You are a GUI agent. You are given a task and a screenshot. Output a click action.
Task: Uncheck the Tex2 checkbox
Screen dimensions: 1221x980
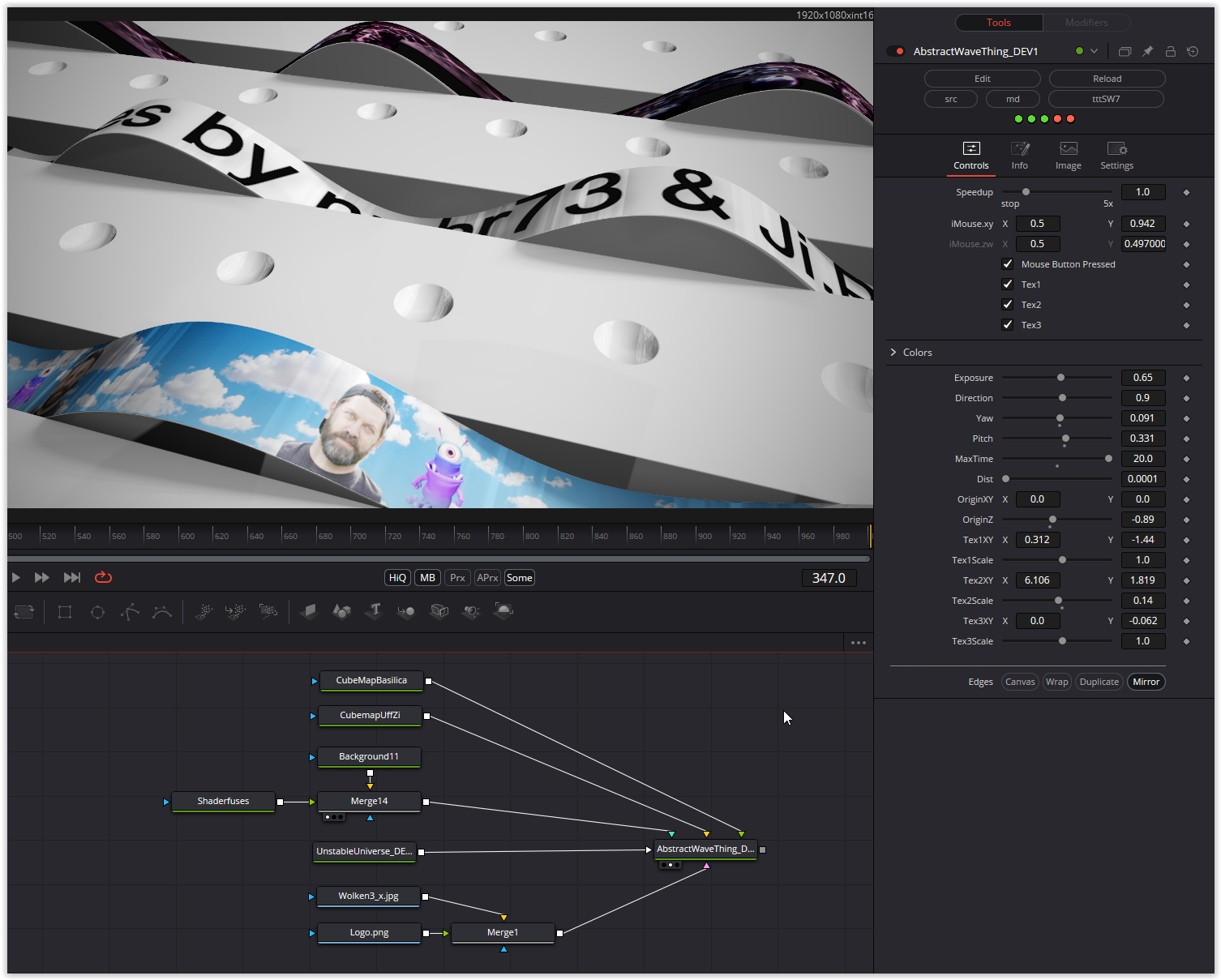[x=1008, y=305]
